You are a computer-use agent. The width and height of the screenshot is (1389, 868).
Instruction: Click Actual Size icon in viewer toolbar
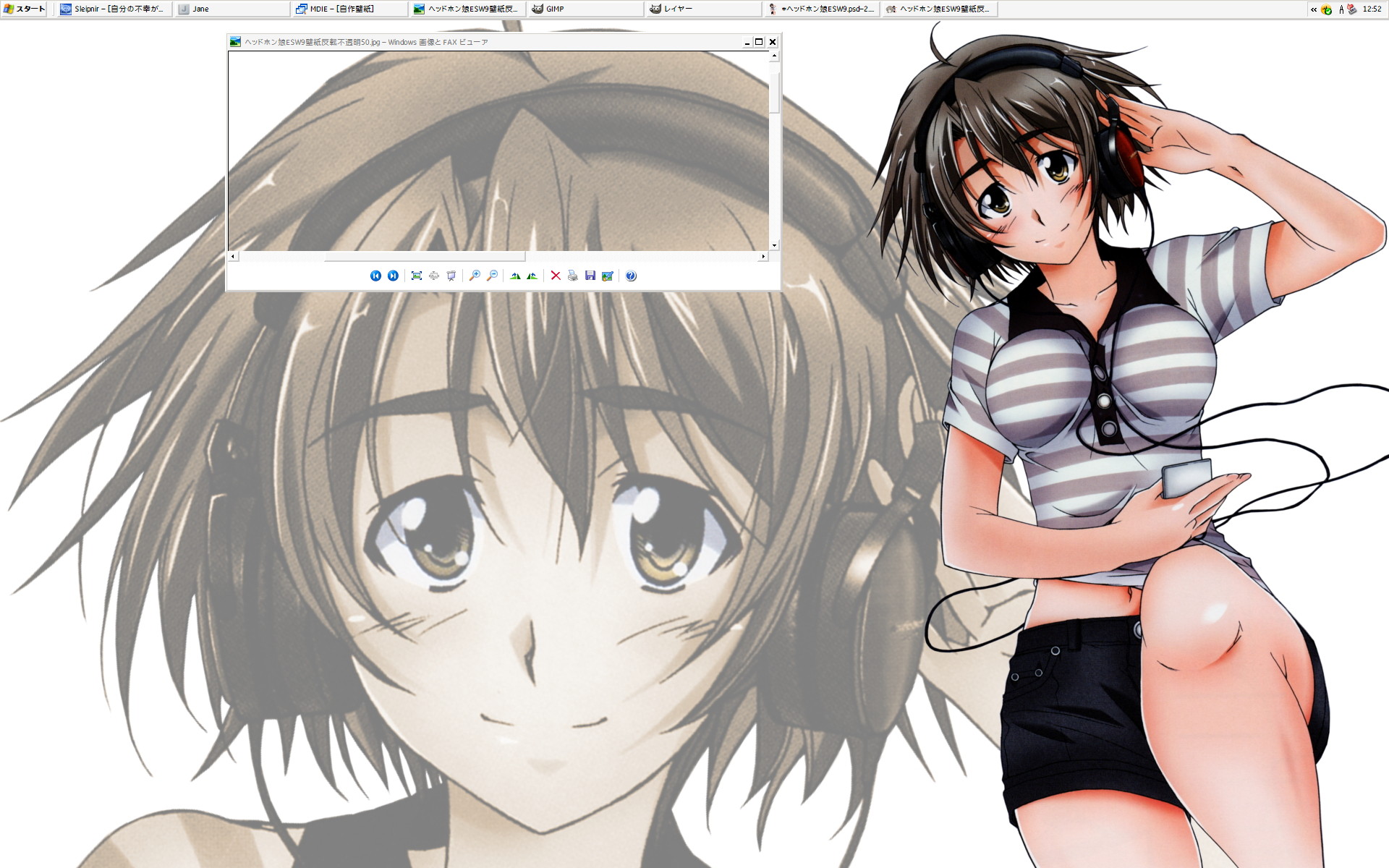(434, 276)
